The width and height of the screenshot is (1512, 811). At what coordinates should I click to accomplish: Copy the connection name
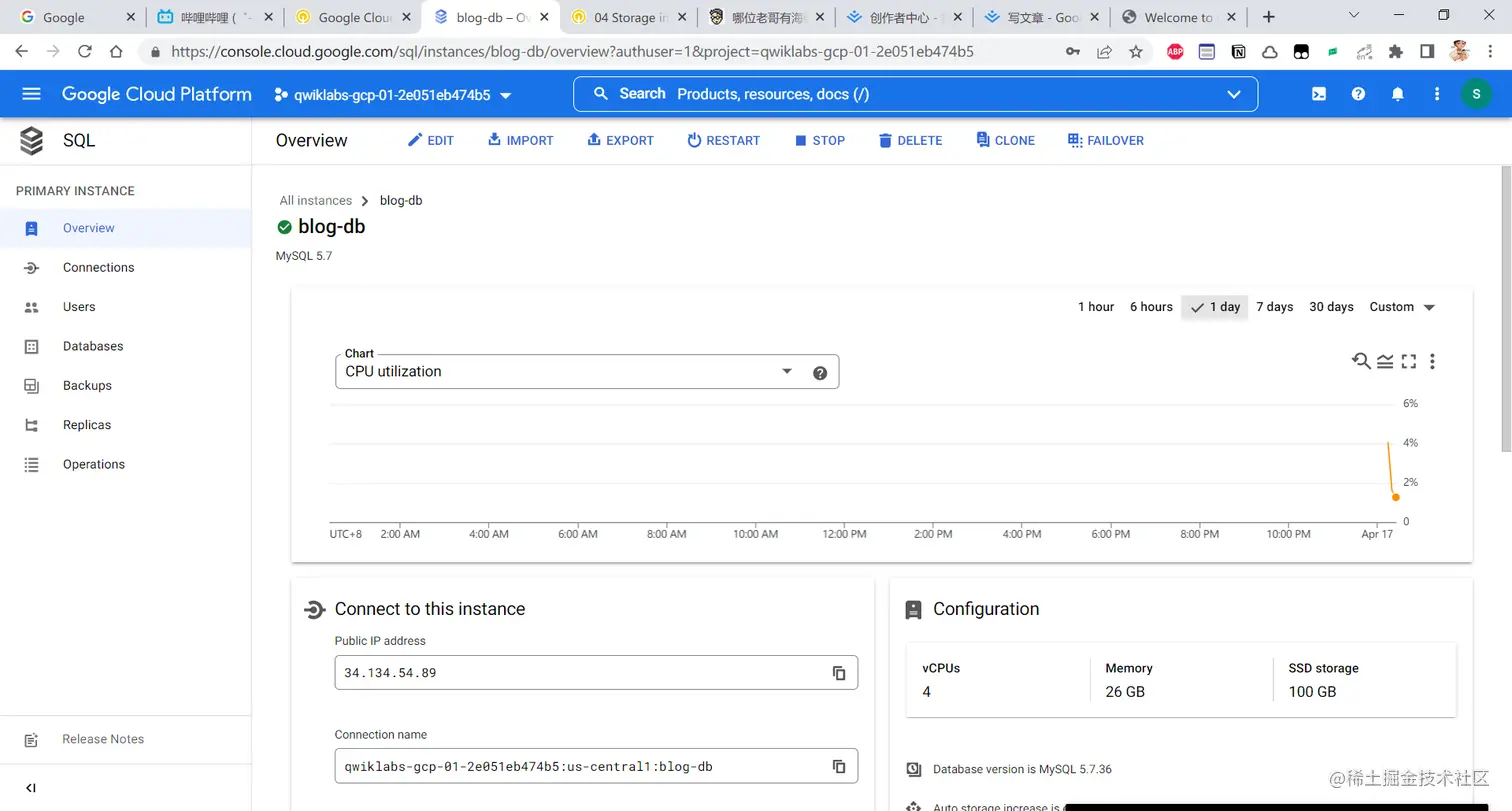click(x=839, y=767)
